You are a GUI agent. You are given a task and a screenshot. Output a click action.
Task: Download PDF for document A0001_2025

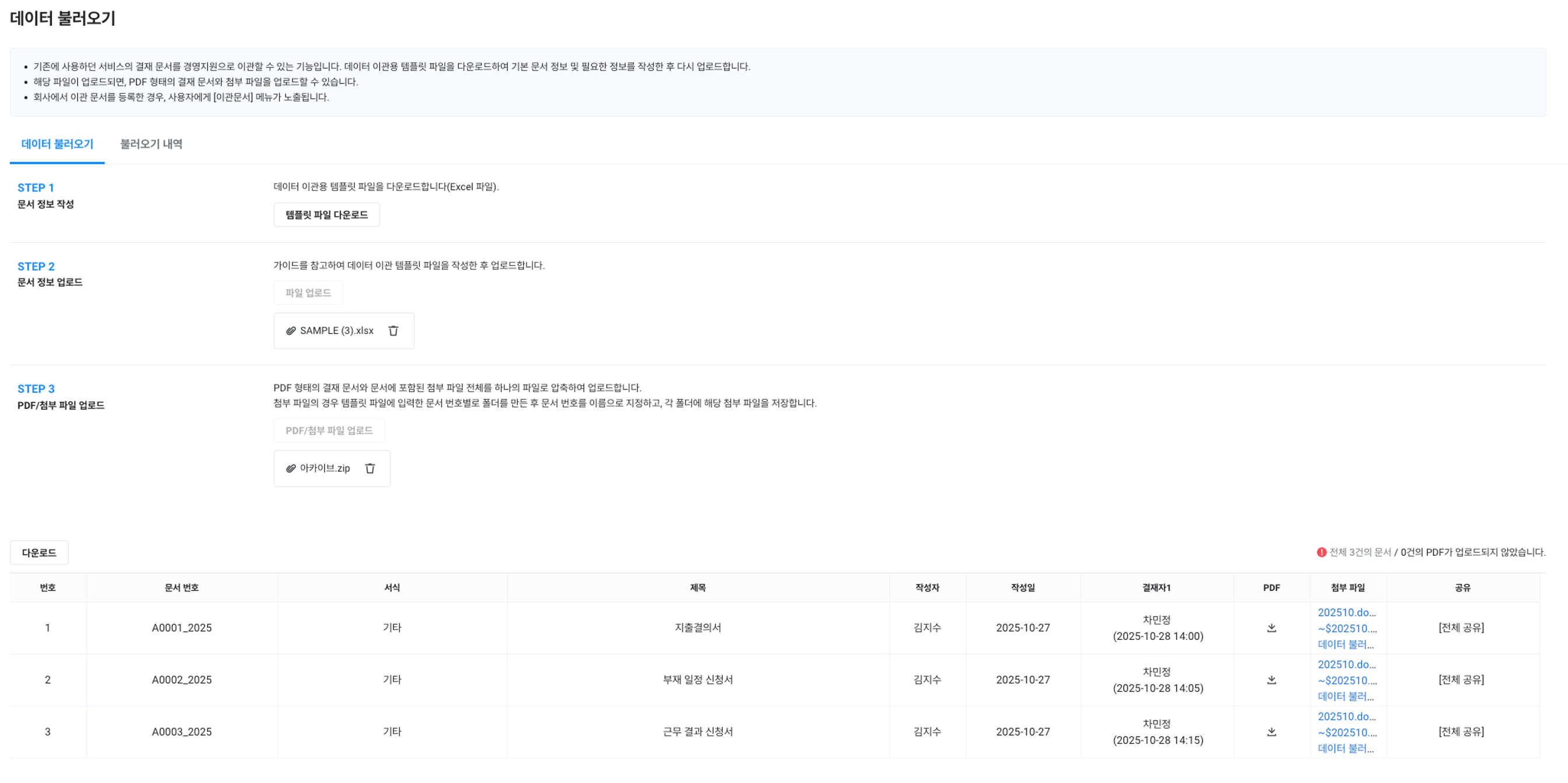(x=1271, y=628)
